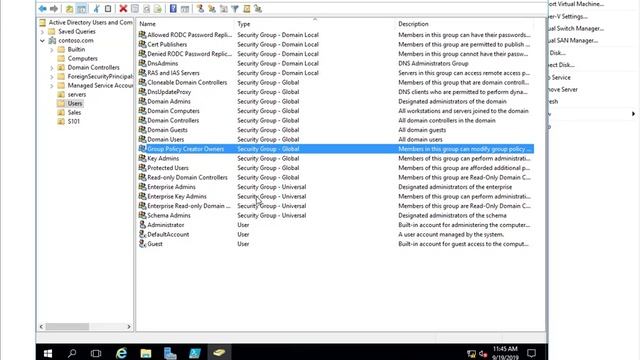Viewport: 640px width, 360px height.
Task: Click the Find objects toolbar icon
Action: point(247,9)
